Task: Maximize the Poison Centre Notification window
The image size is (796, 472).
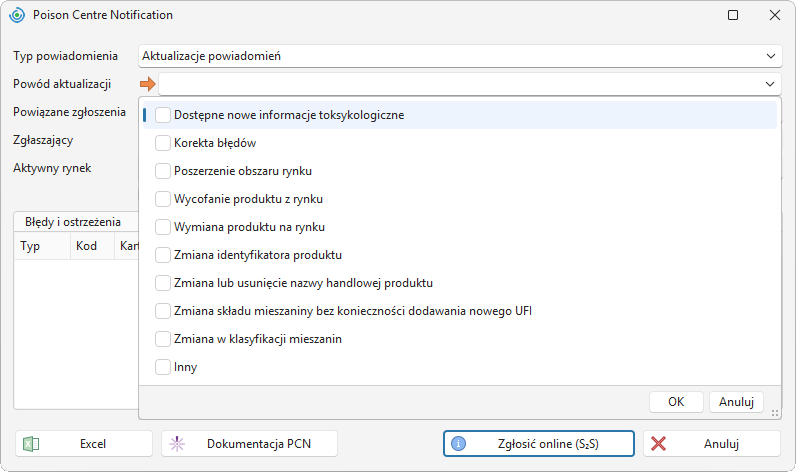Action: tap(733, 15)
